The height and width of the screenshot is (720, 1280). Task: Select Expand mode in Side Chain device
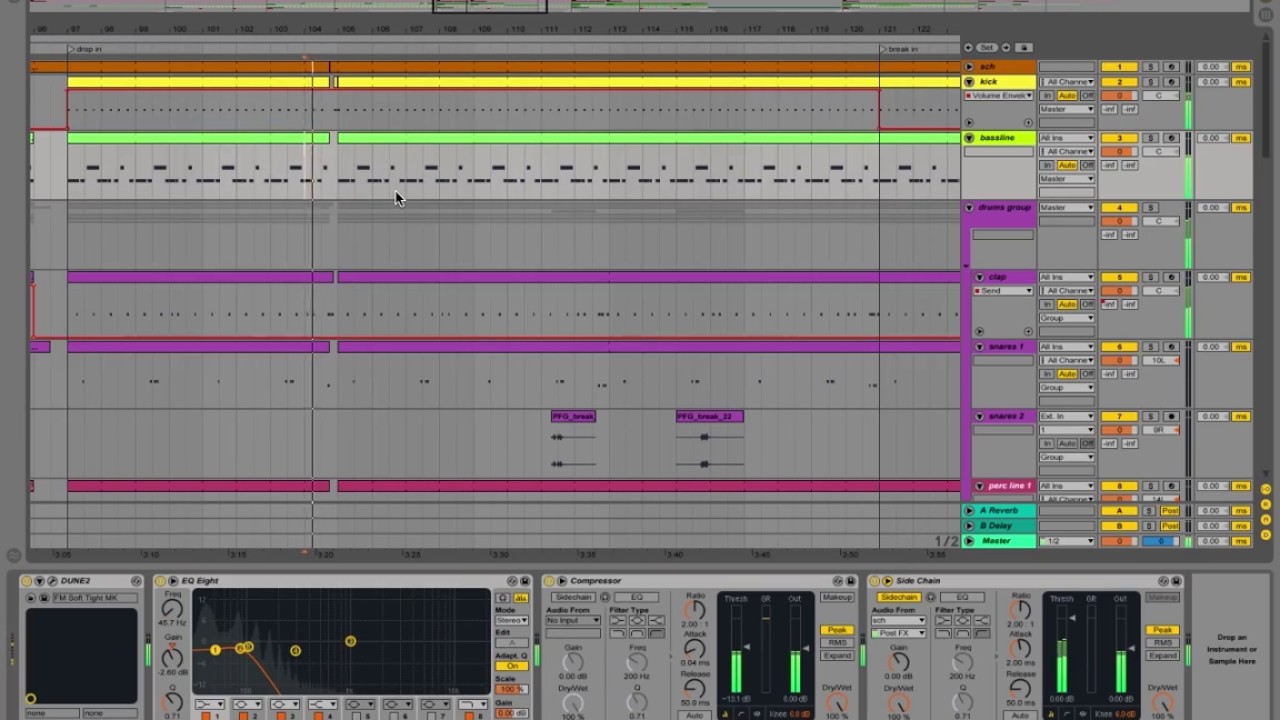pos(1163,655)
